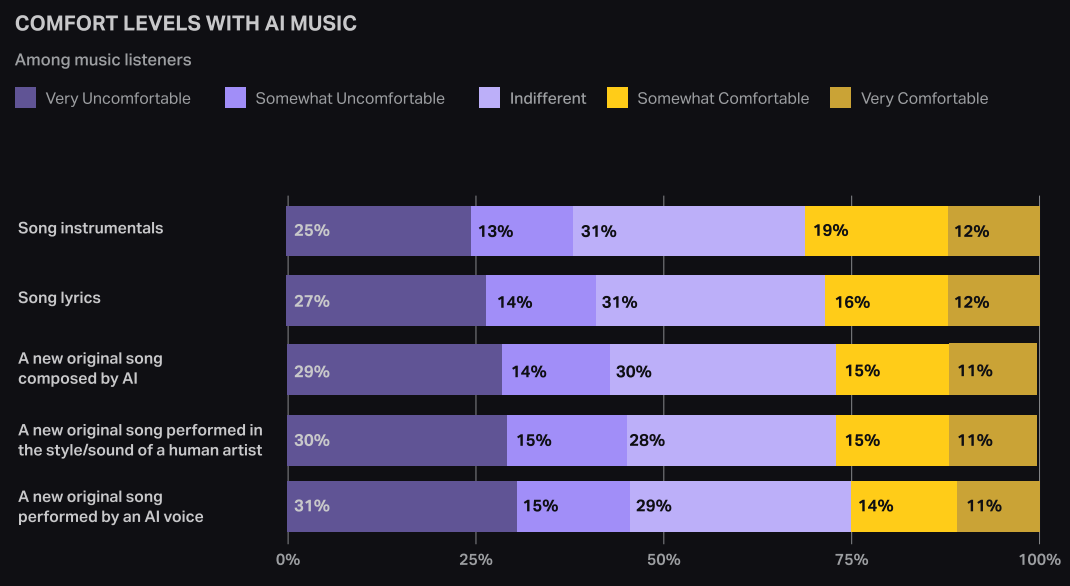Click the 50% x-axis tick label

click(664, 559)
